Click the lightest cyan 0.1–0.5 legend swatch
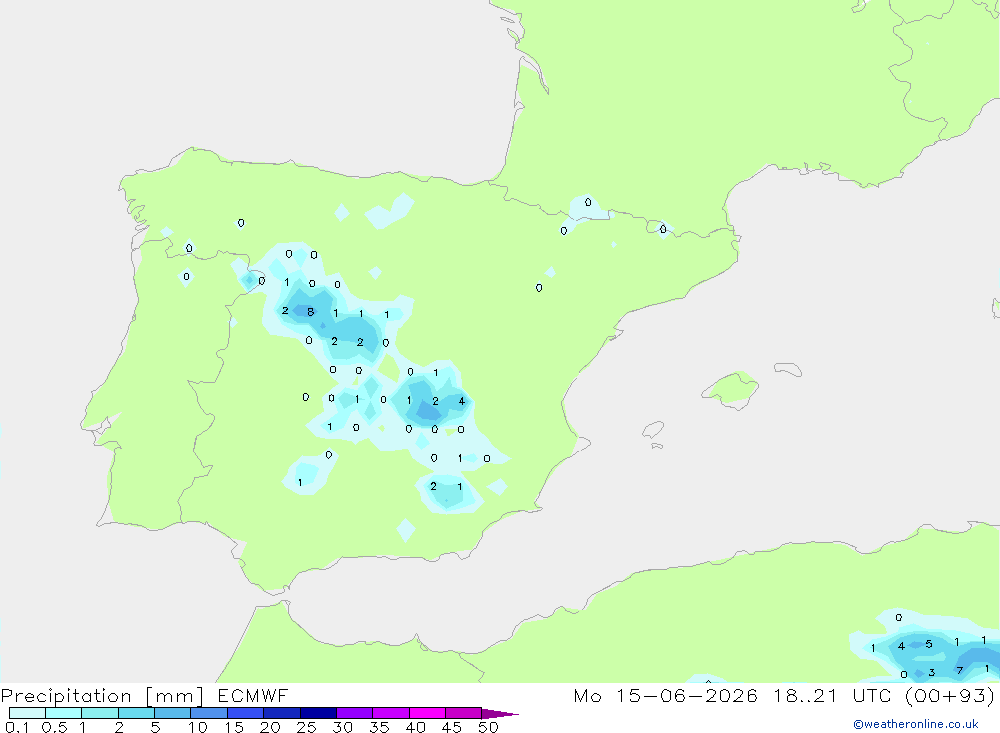The image size is (1000, 733). pyautogui.click(x=27, y=713)
